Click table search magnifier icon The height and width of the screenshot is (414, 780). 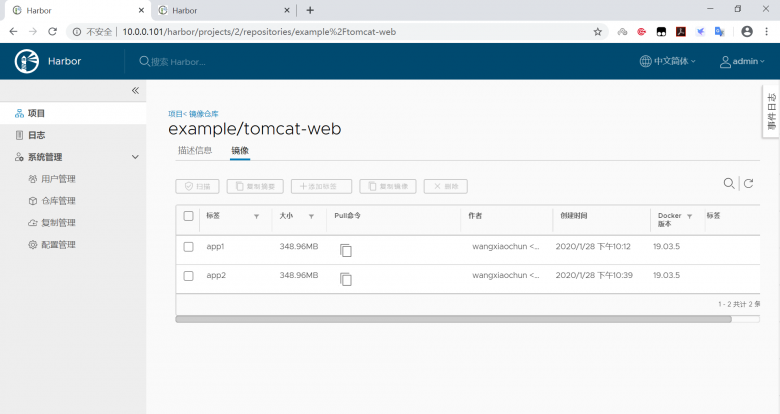[729, 184]
